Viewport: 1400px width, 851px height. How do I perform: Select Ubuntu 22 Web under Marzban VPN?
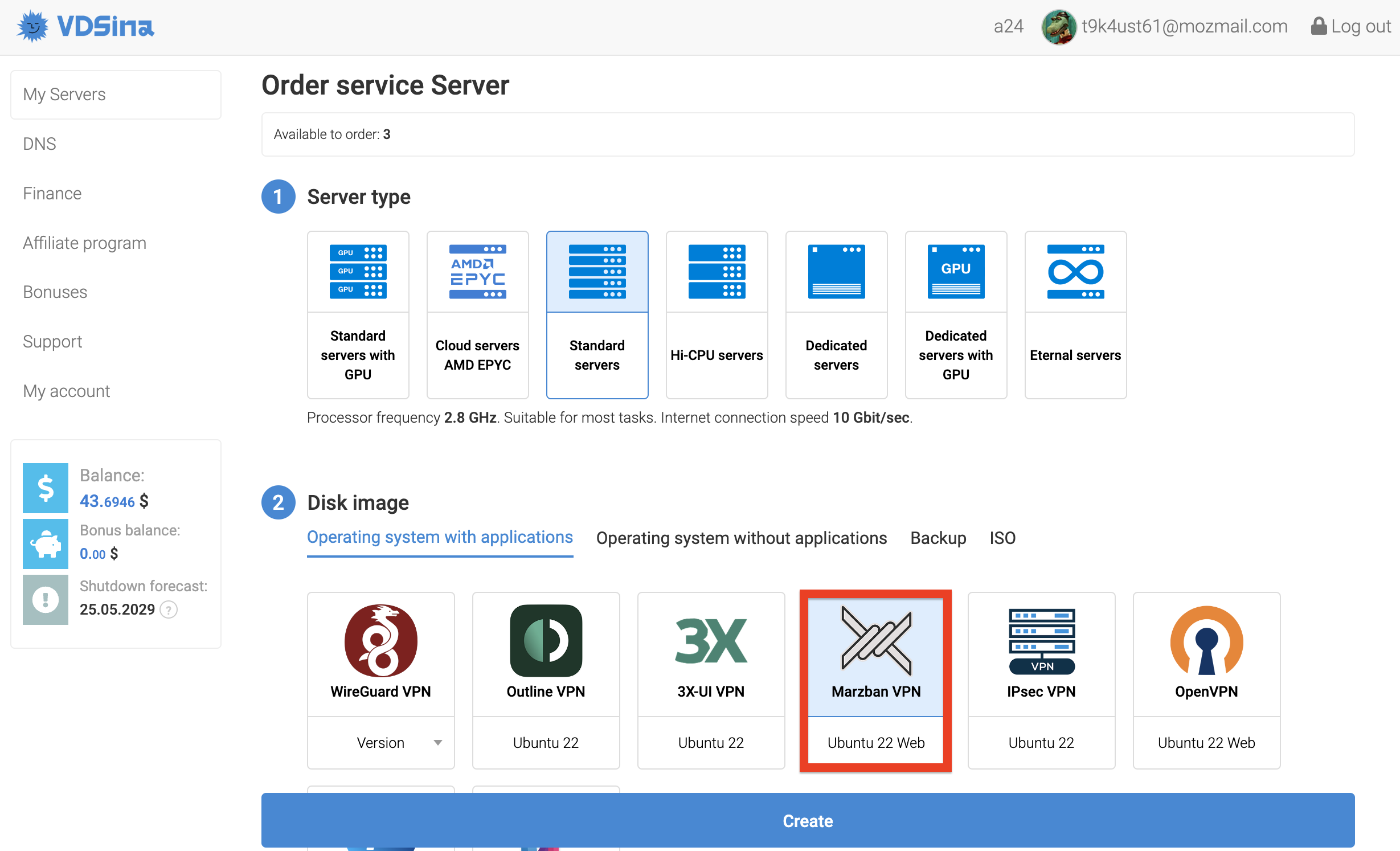[x=876, y=743]
